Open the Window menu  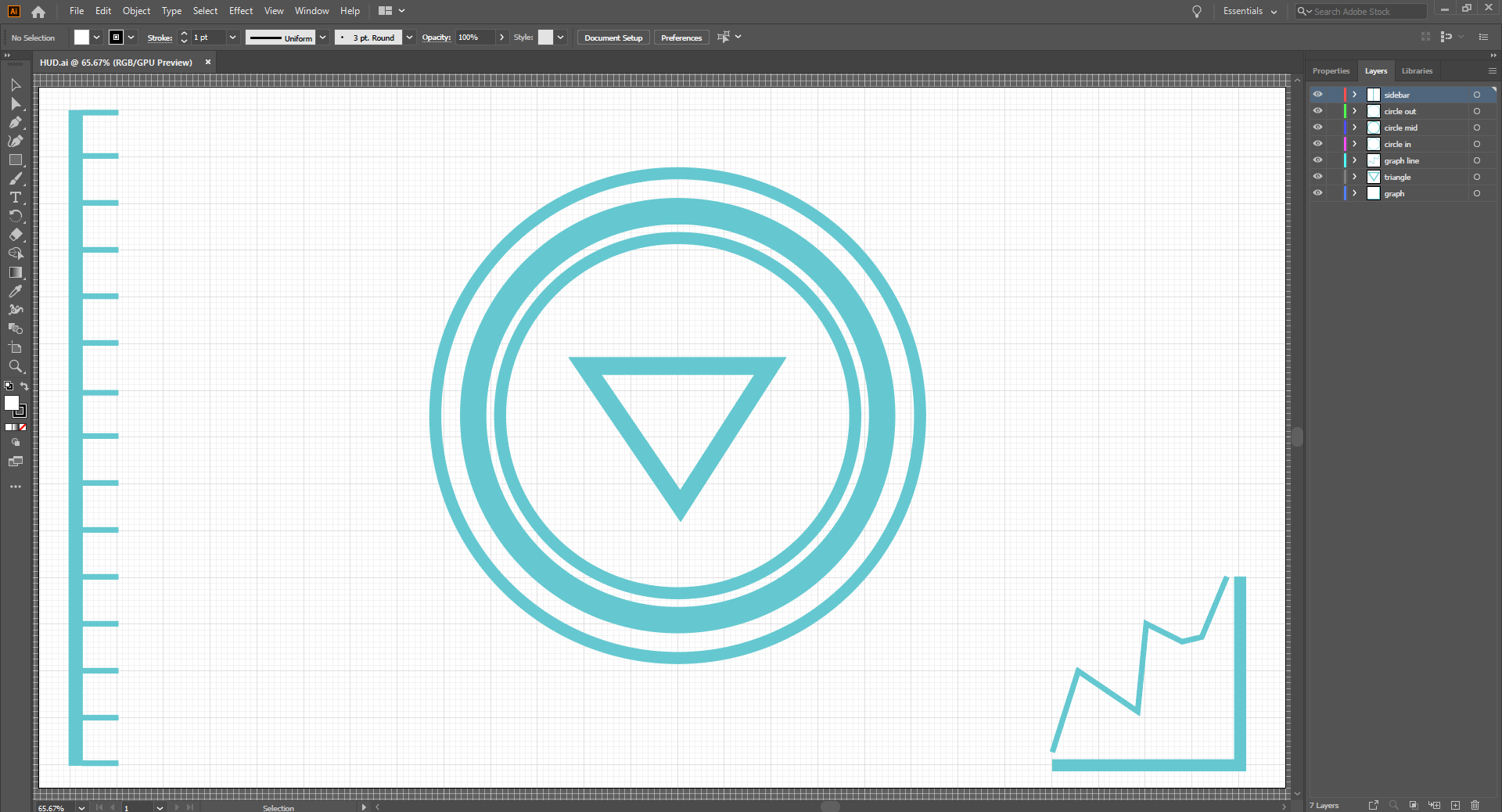[x=311, y=11]
